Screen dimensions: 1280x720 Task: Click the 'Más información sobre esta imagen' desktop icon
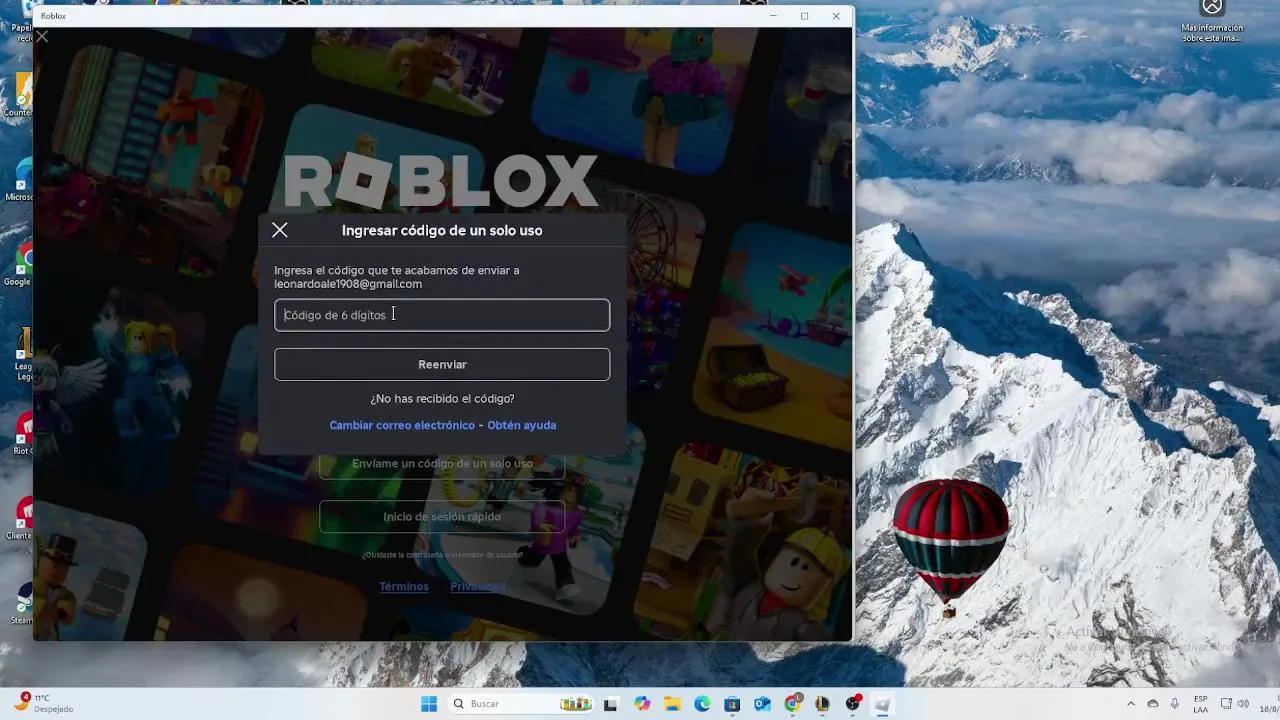[1212, 20]
